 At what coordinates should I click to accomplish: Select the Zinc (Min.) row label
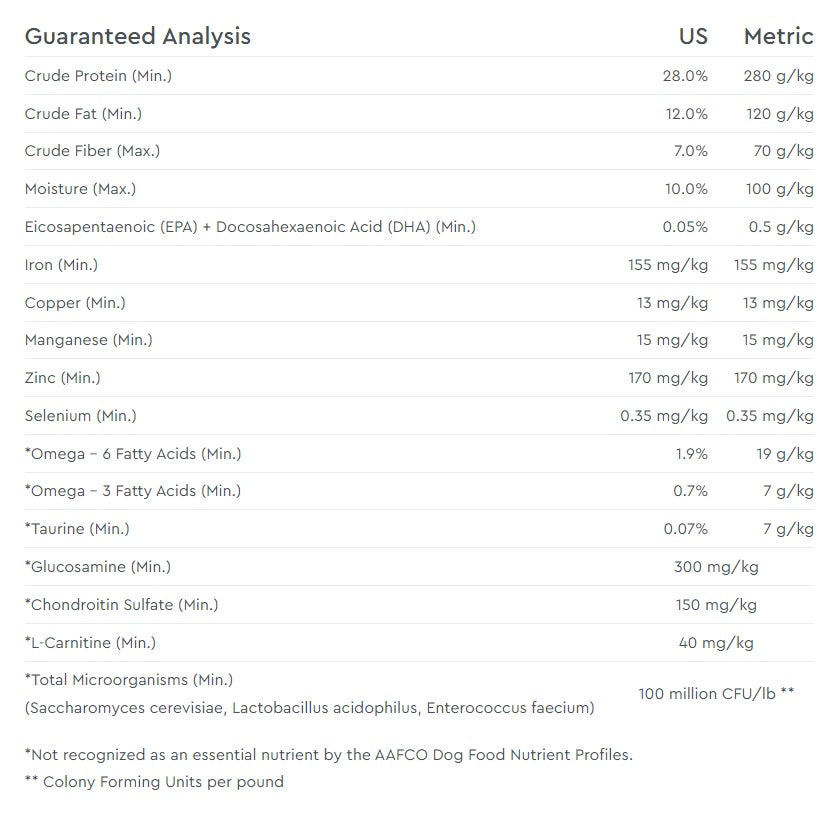(x=62, y=378)
